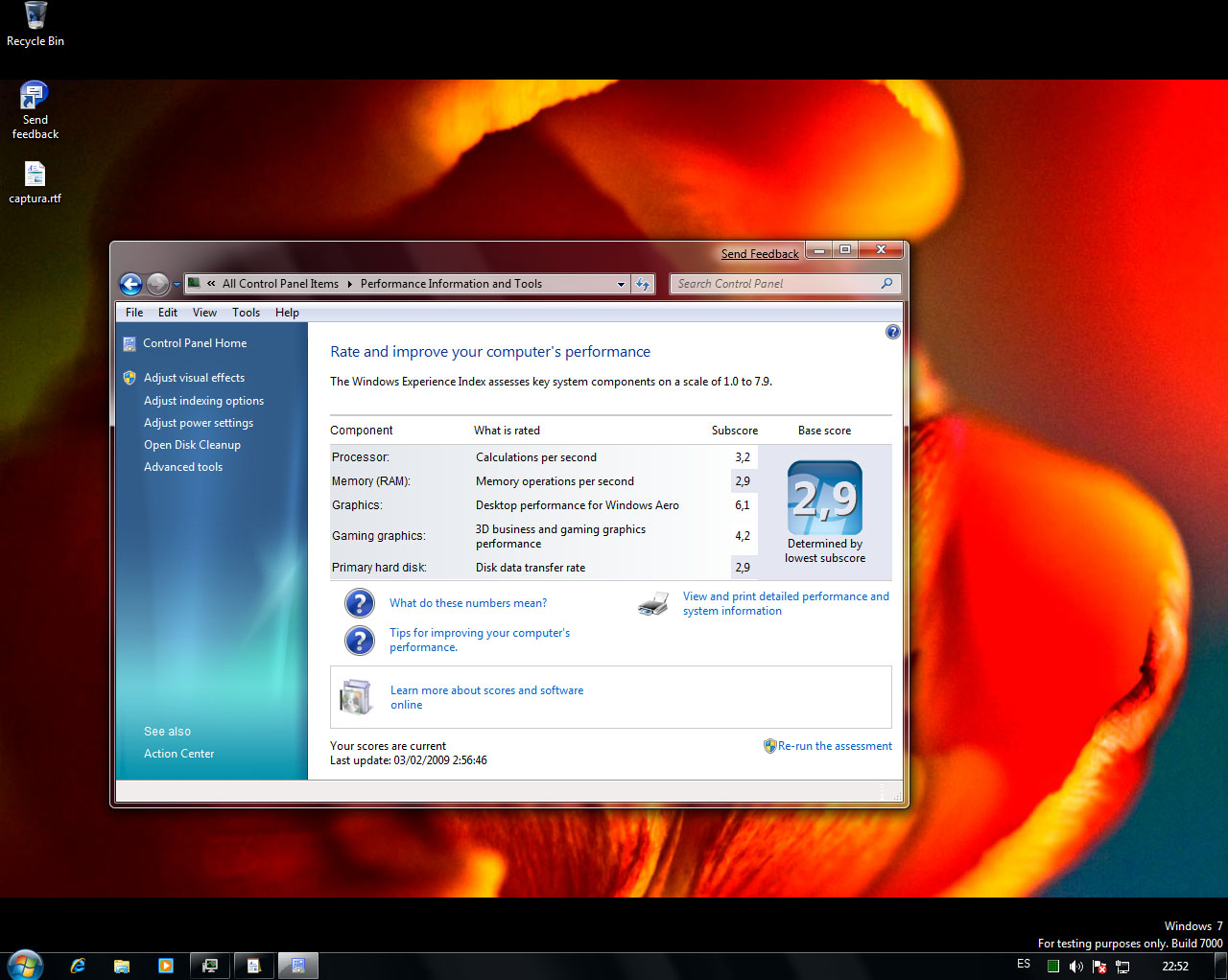Click the address bar location icon

click(x=194, y=283)
